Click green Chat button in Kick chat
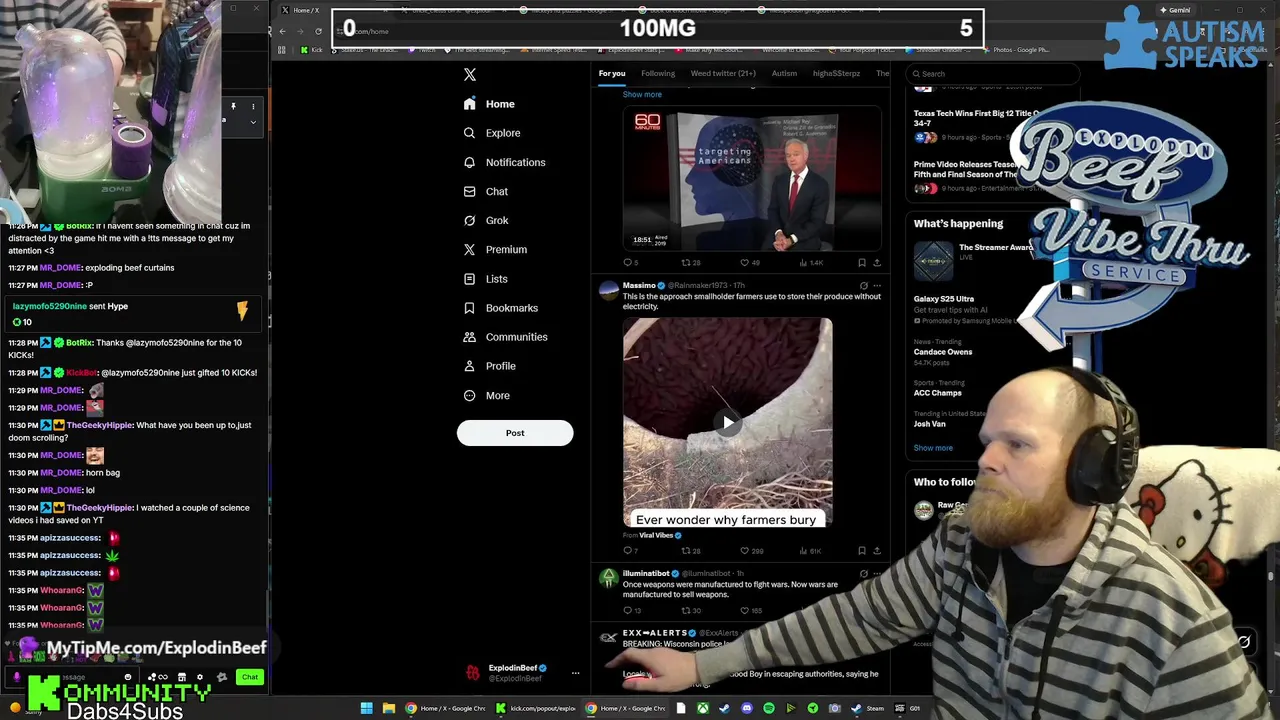Screen dimensions: 1280x720 250,678
